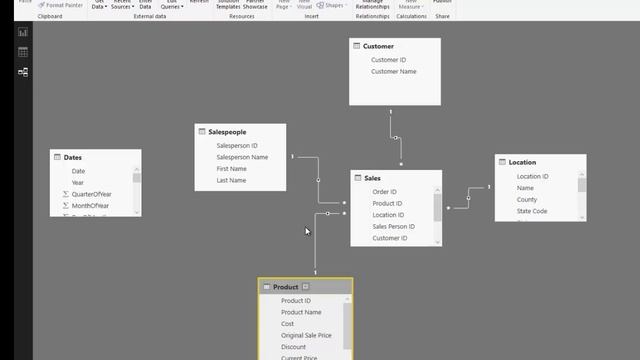Click Location table scrollbar thumb
640x360 pixels.
pyautogui.click(x=582, y=185)
